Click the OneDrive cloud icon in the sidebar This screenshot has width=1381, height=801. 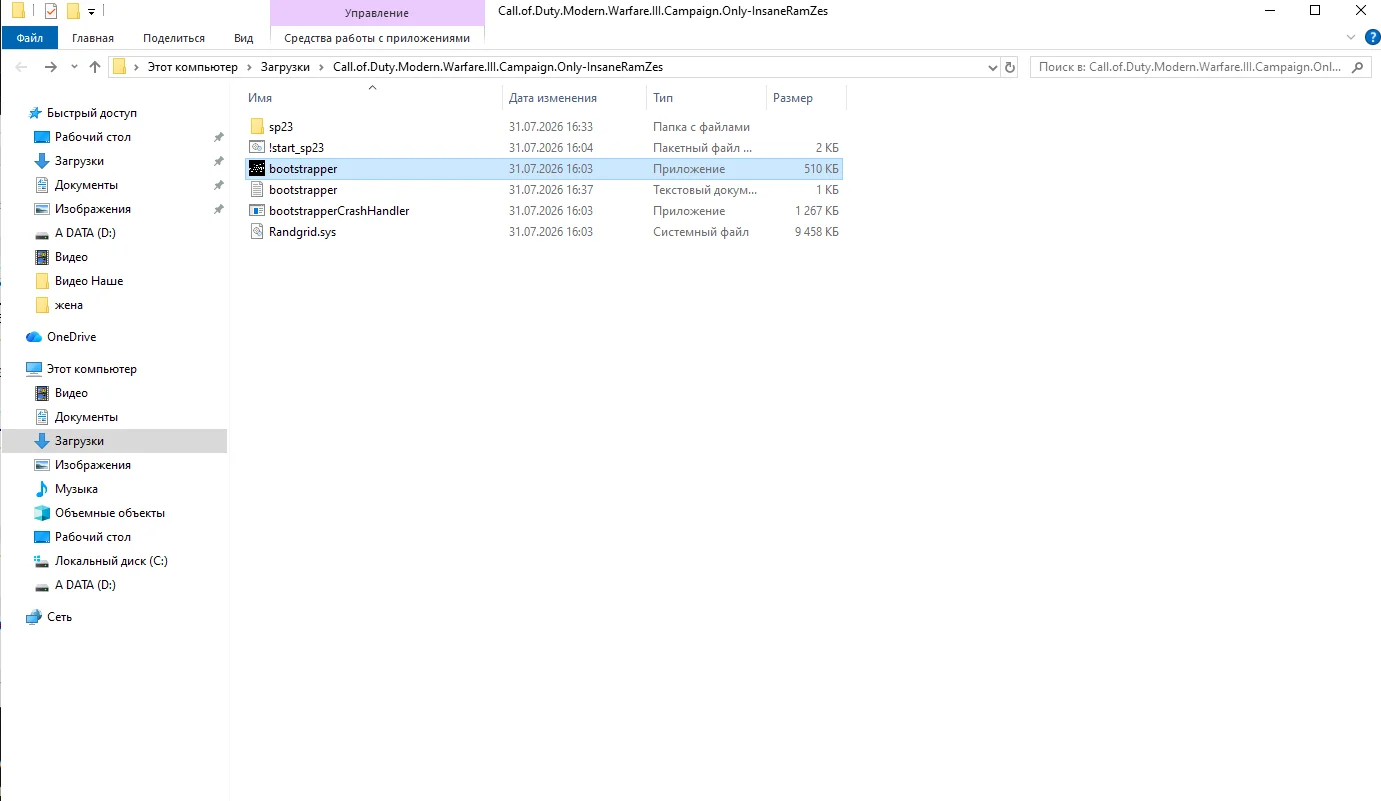34,337
